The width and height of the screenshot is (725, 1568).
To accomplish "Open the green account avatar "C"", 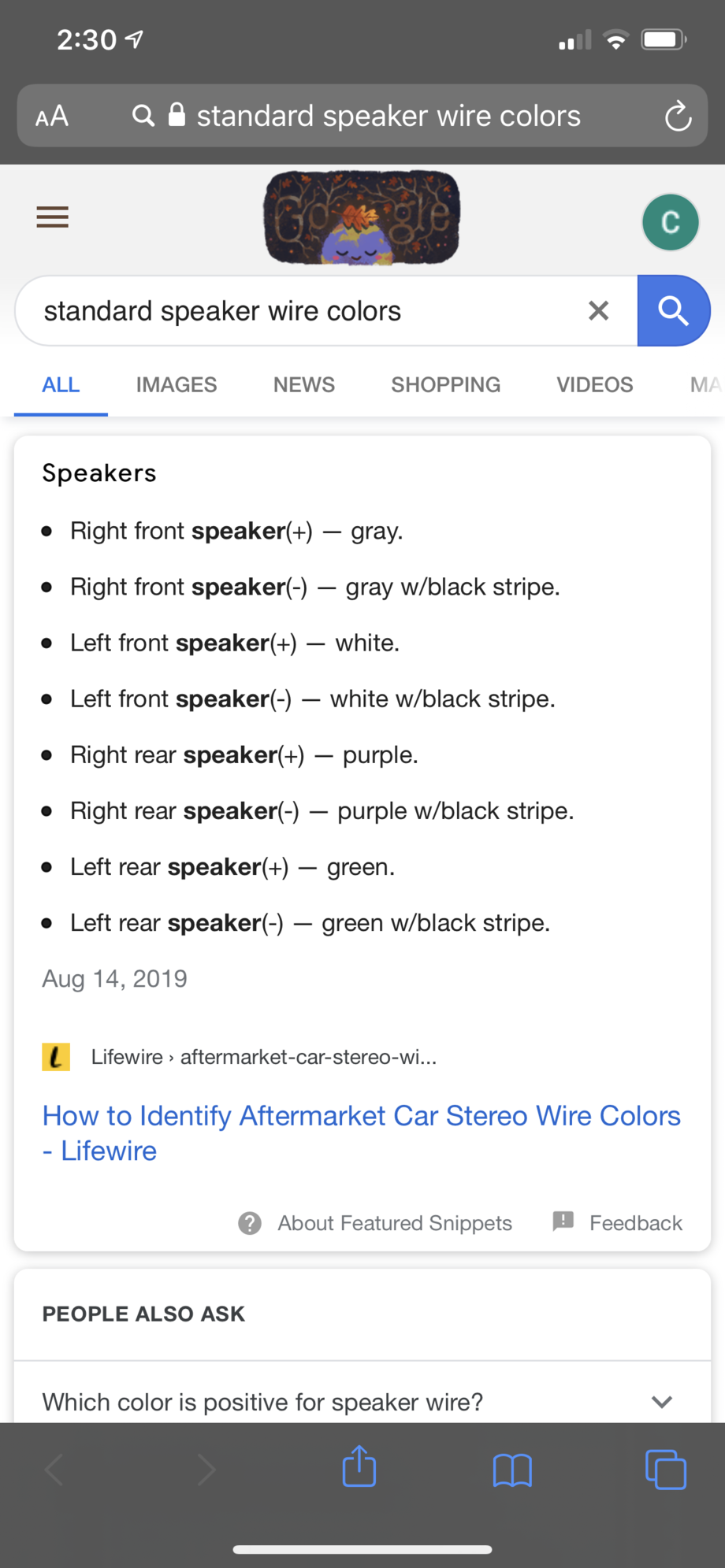I will 670,222.
